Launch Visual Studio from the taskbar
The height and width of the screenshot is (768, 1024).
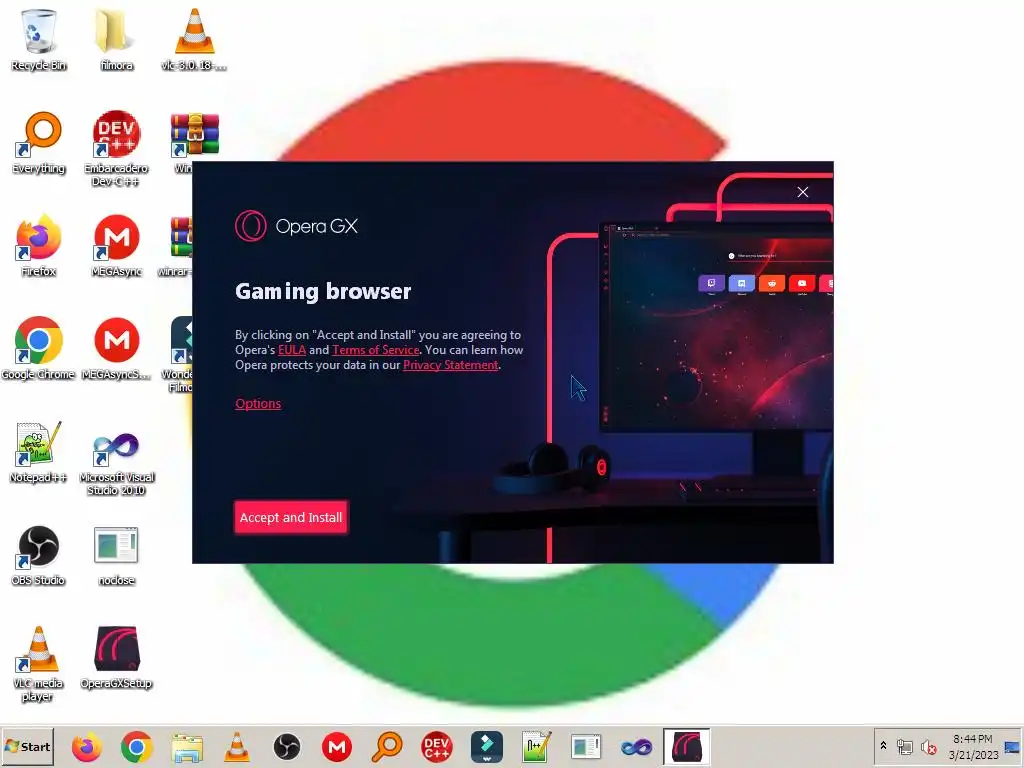point(636,746)
